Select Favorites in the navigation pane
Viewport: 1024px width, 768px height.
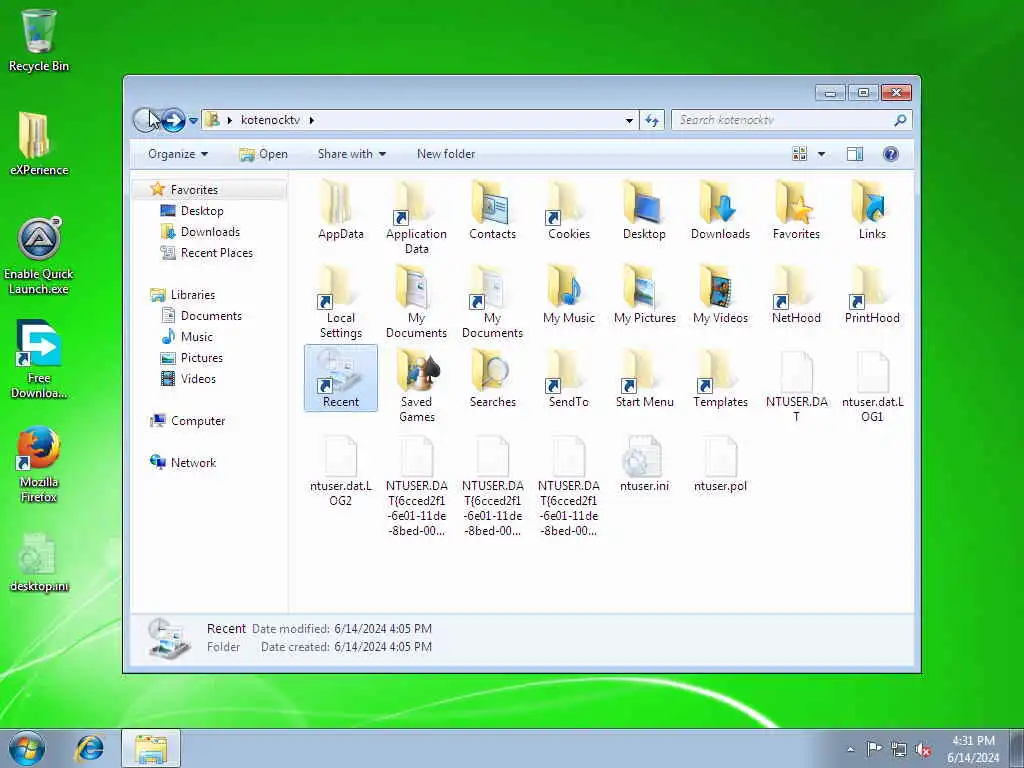194,190
